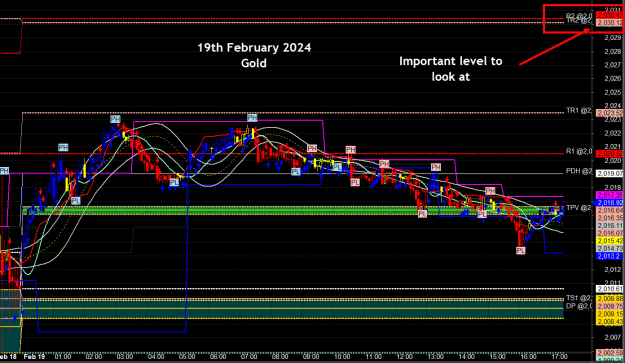The height and width of the screenshot is (363, 625).
Task: Select the 02:00 time axis label
Action: (x=94, y=356)
